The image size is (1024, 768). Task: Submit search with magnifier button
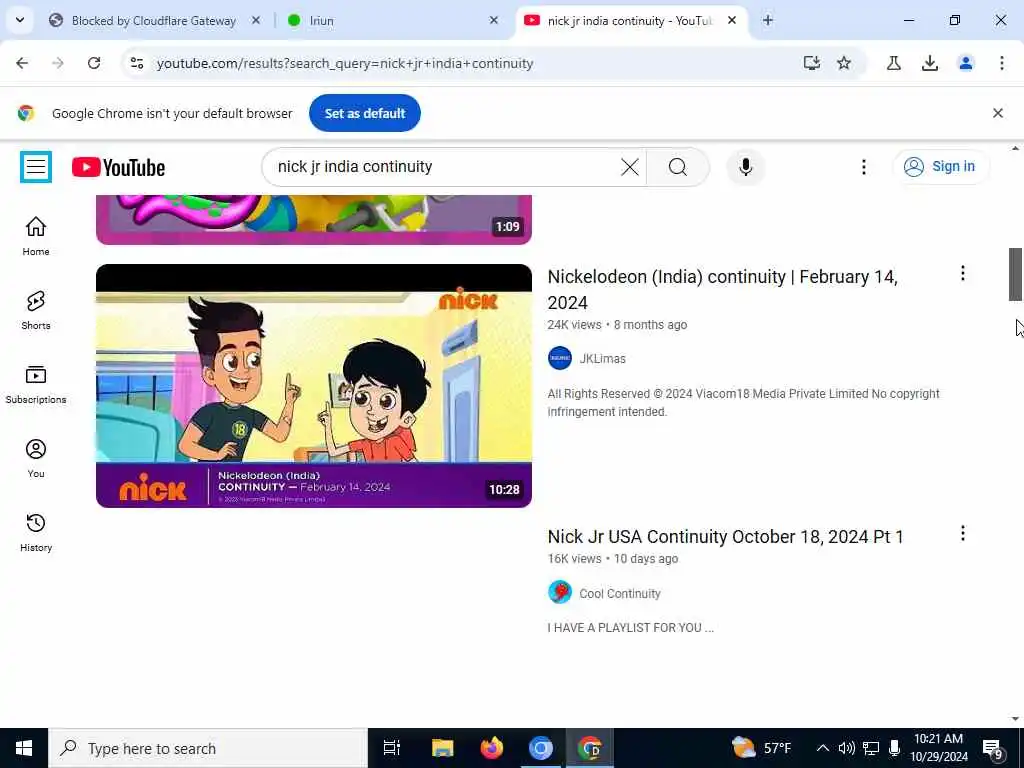pyautogui.click(x=677, y=167)
